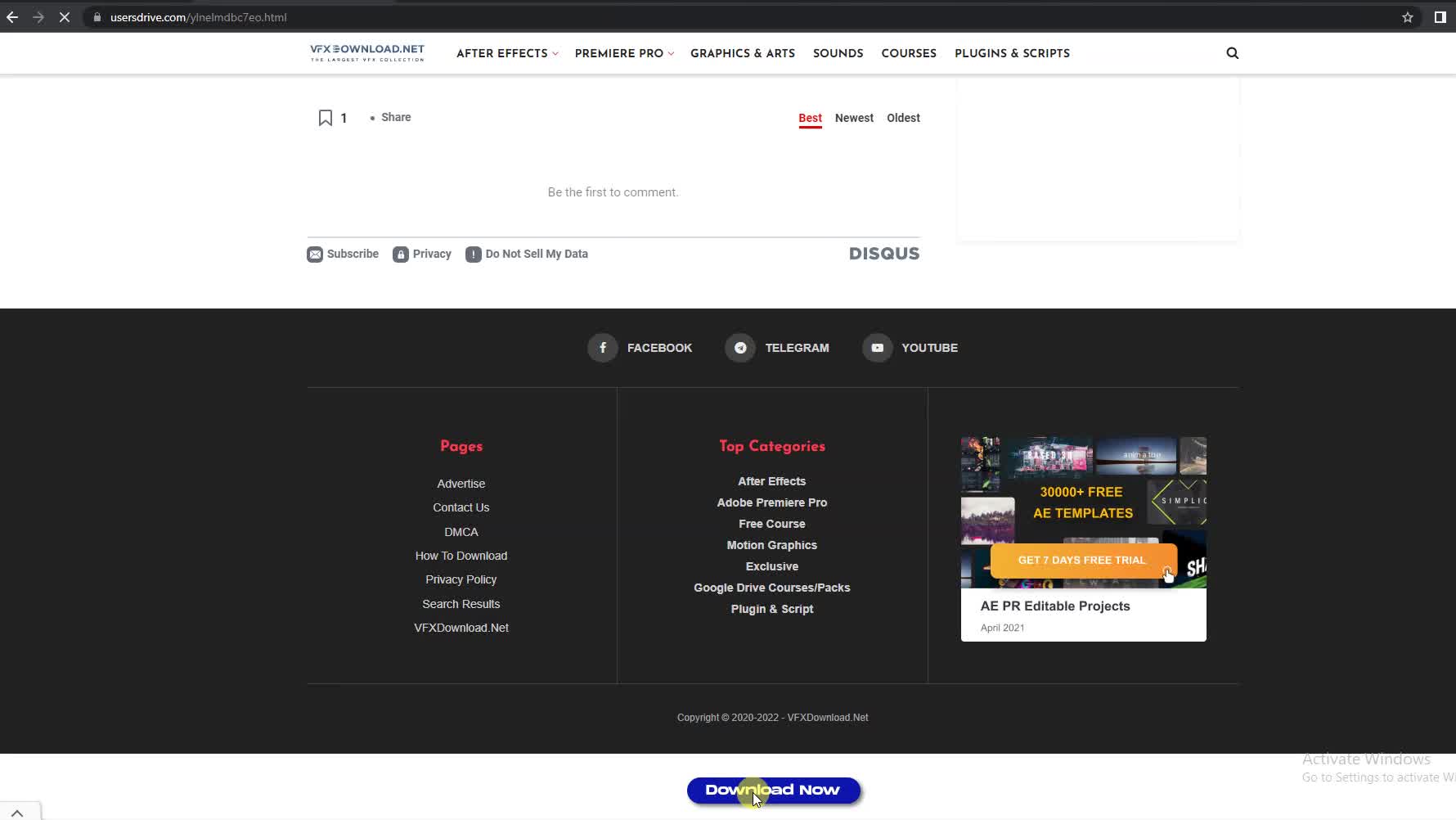Image resolution: width=1456 pixels, height=820 pixels.
Task: Sort comments by Oldest
Action: click(x=904, y=118)
